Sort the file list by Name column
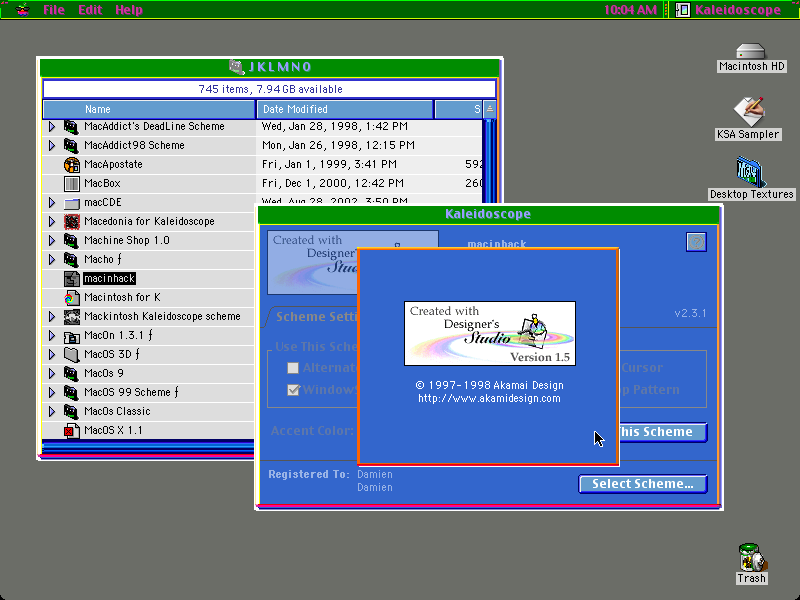The height and width of the screenshot is (600, 800). tap(149, 109)
